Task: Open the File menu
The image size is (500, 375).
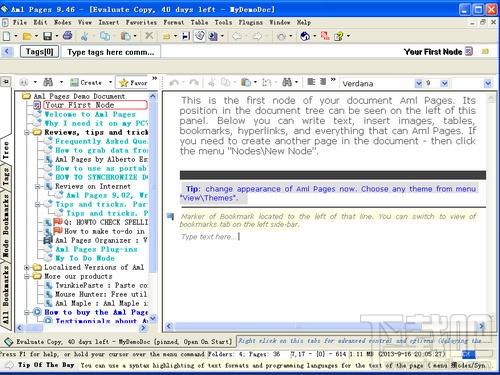Action: tap(20, 22)
